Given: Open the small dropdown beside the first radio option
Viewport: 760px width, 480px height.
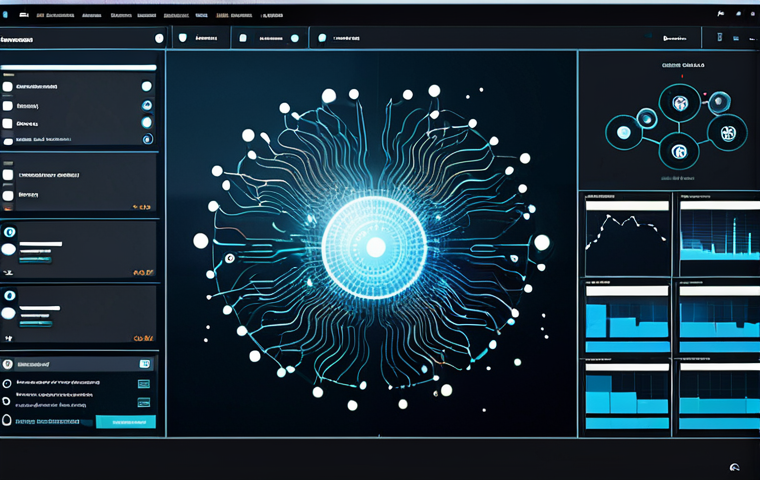Looking at the screenshot, I should tap(144, 383).
